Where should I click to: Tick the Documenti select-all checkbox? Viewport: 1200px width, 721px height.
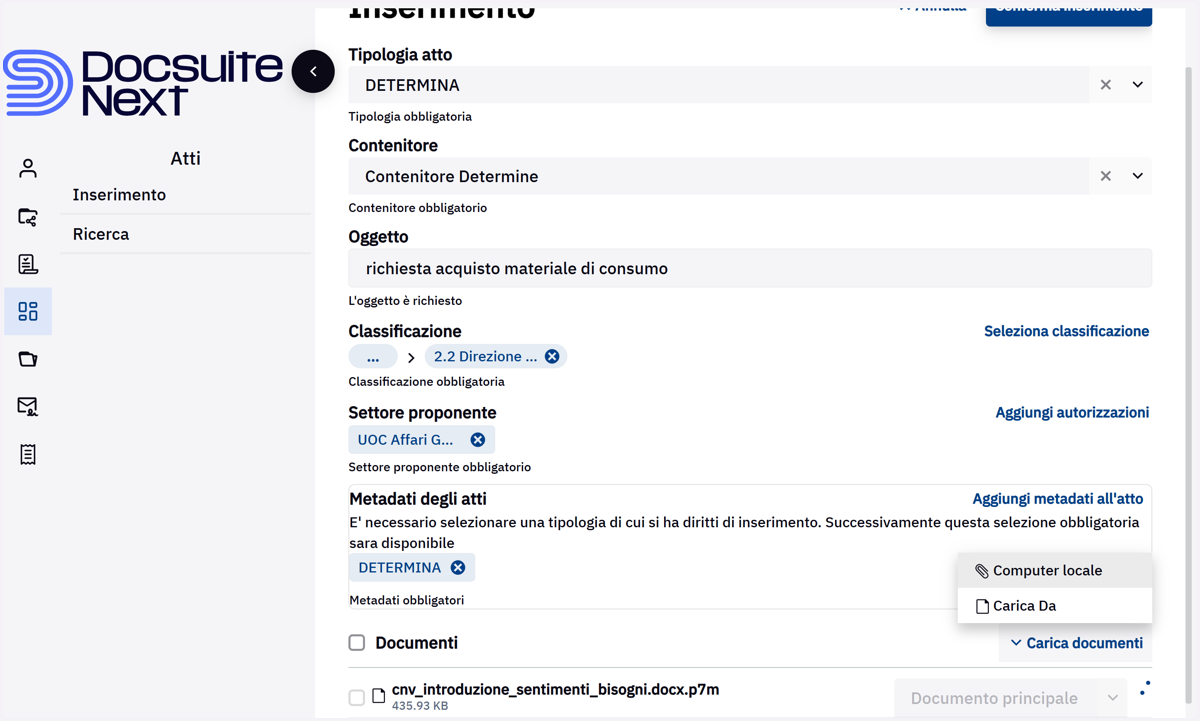(x=357, y=643)
